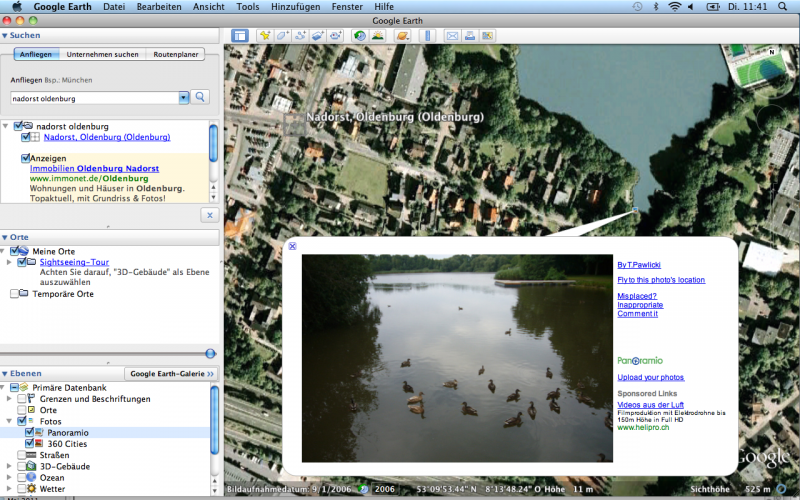The image size is (800, 500).
Task: Open the search history dropdown arrow
Action: tap(183, 98)
